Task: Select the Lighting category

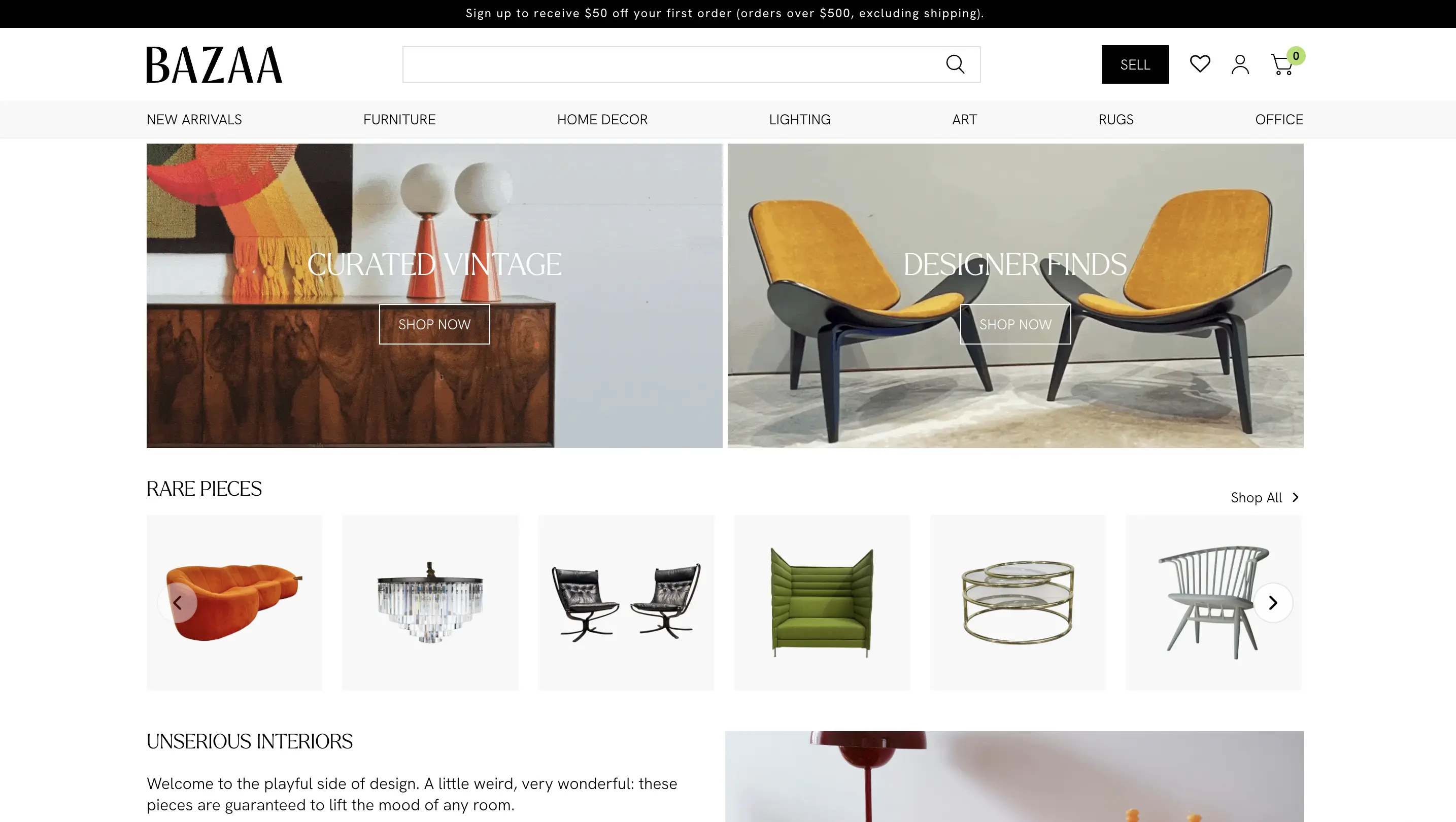Action: click(x=799, y=119)
